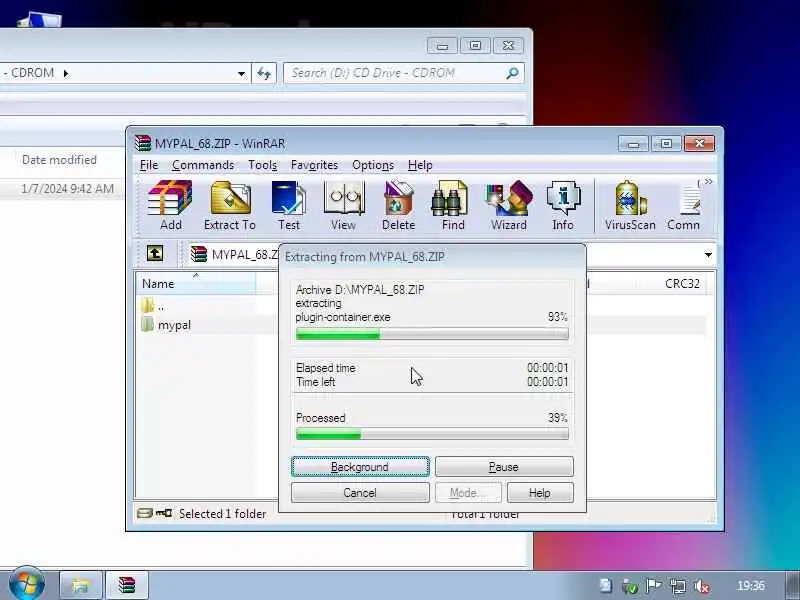Click the taskbar clock showing 19:36

(751, 586)
